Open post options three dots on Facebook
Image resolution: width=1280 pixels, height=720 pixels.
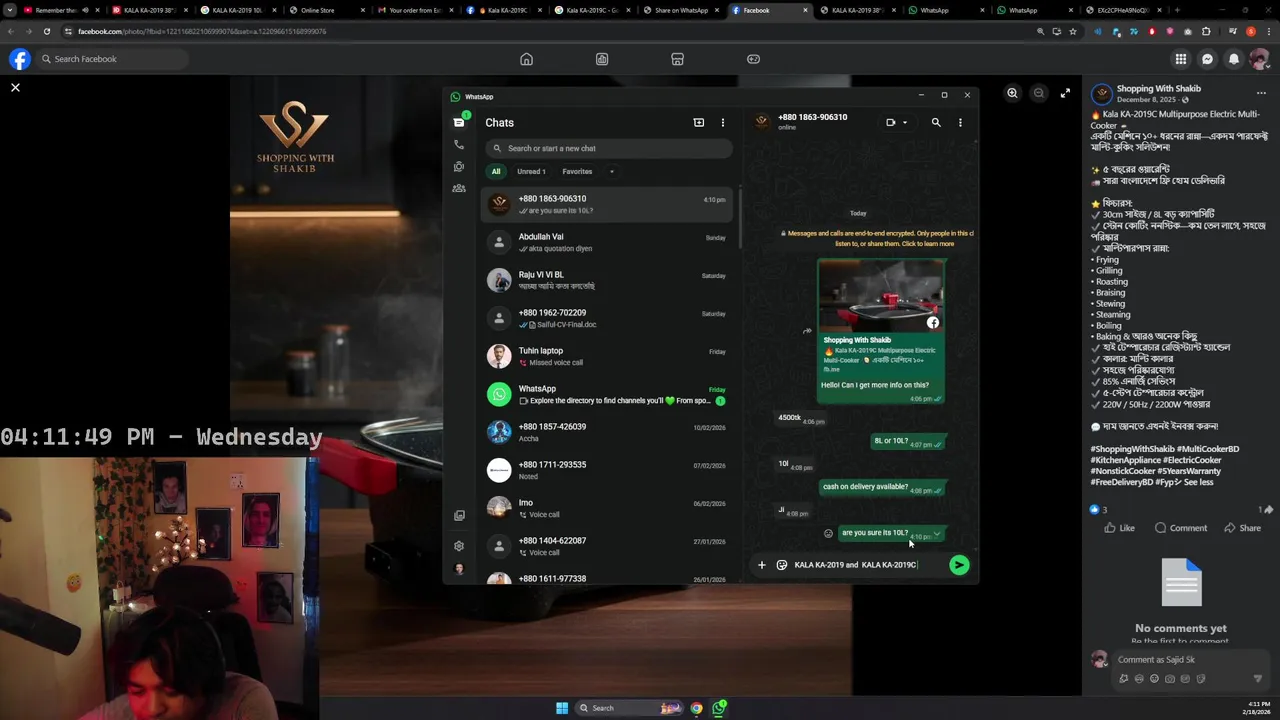coord(1261,93)
